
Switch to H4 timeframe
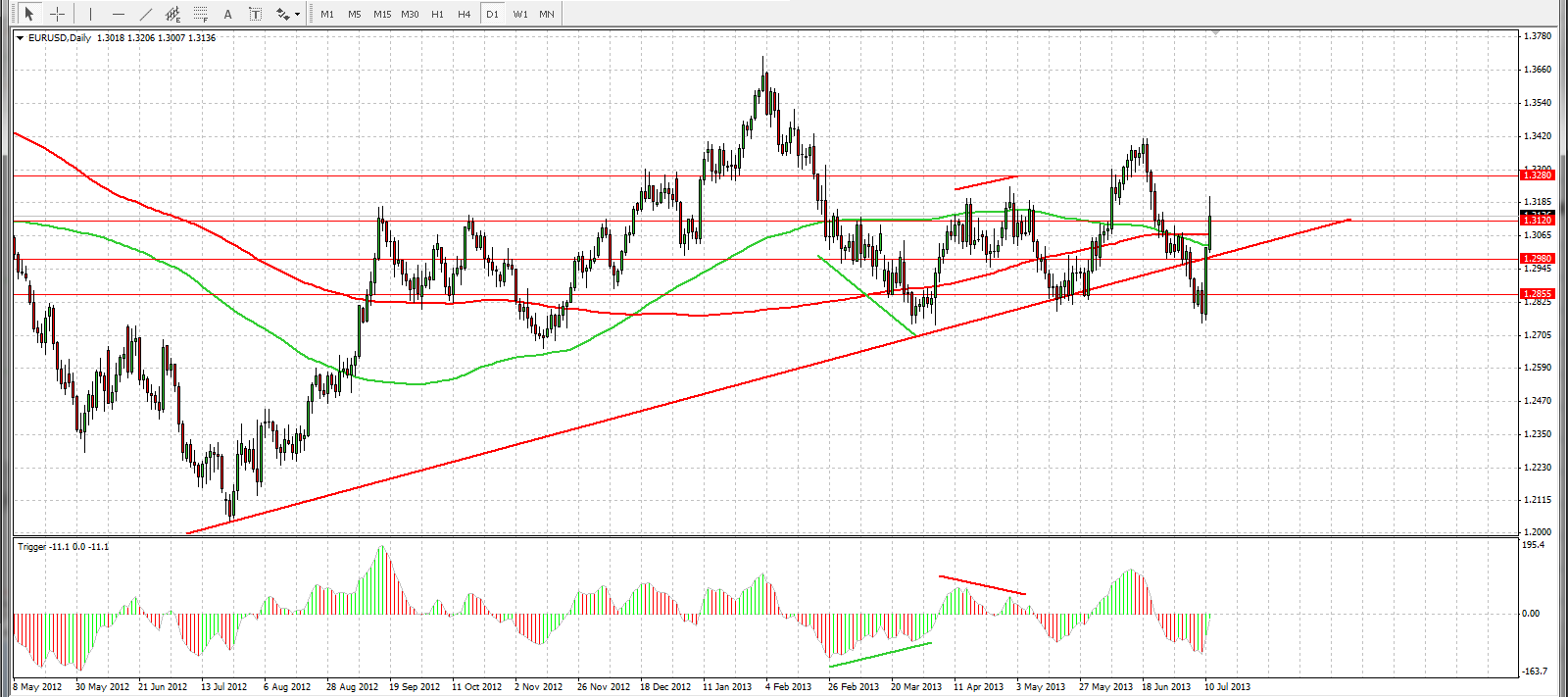pyautogui.click(x=465, y=14)
